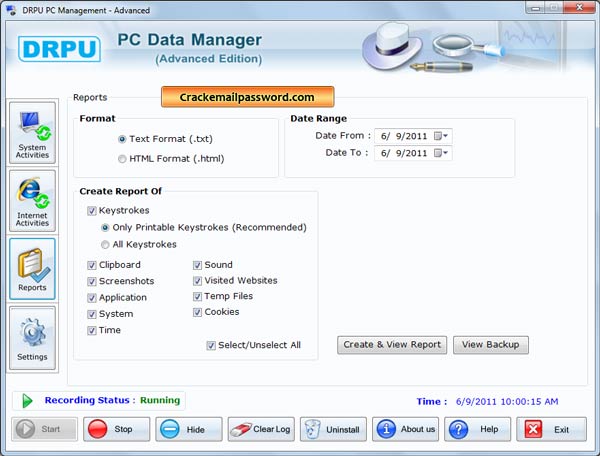The height and width of the screenshot is (456, 600).
Task: Click the PC Data Manager title
Action: tap(189, 40)
